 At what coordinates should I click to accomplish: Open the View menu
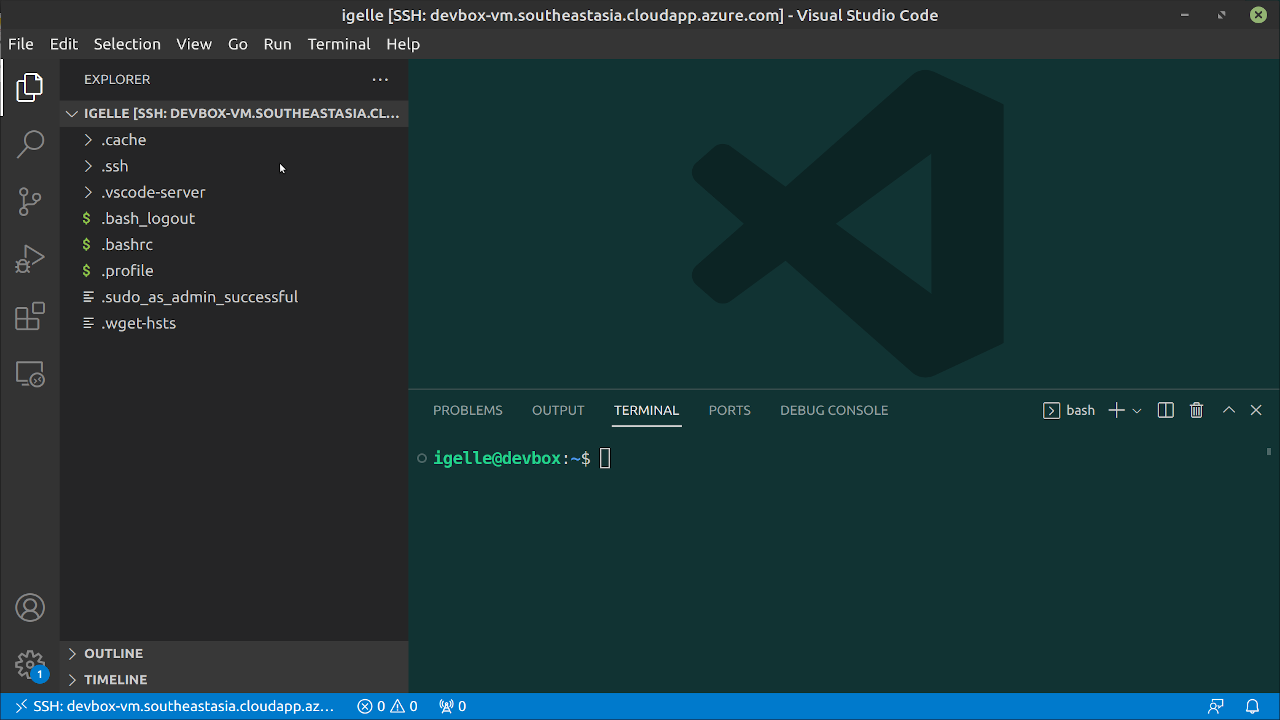(194, 44)
